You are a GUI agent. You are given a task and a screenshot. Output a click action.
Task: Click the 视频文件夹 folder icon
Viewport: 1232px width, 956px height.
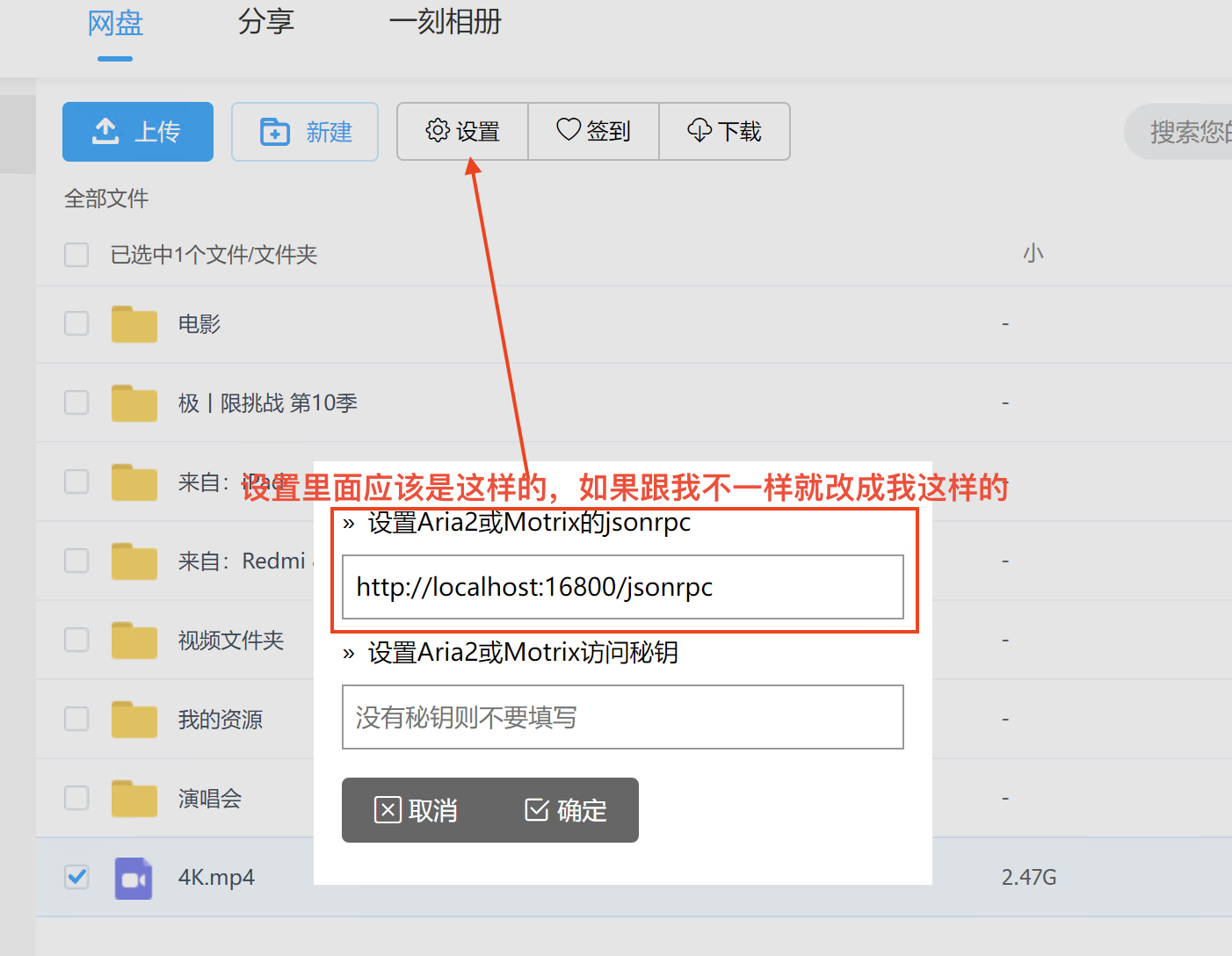coord(134,640)
